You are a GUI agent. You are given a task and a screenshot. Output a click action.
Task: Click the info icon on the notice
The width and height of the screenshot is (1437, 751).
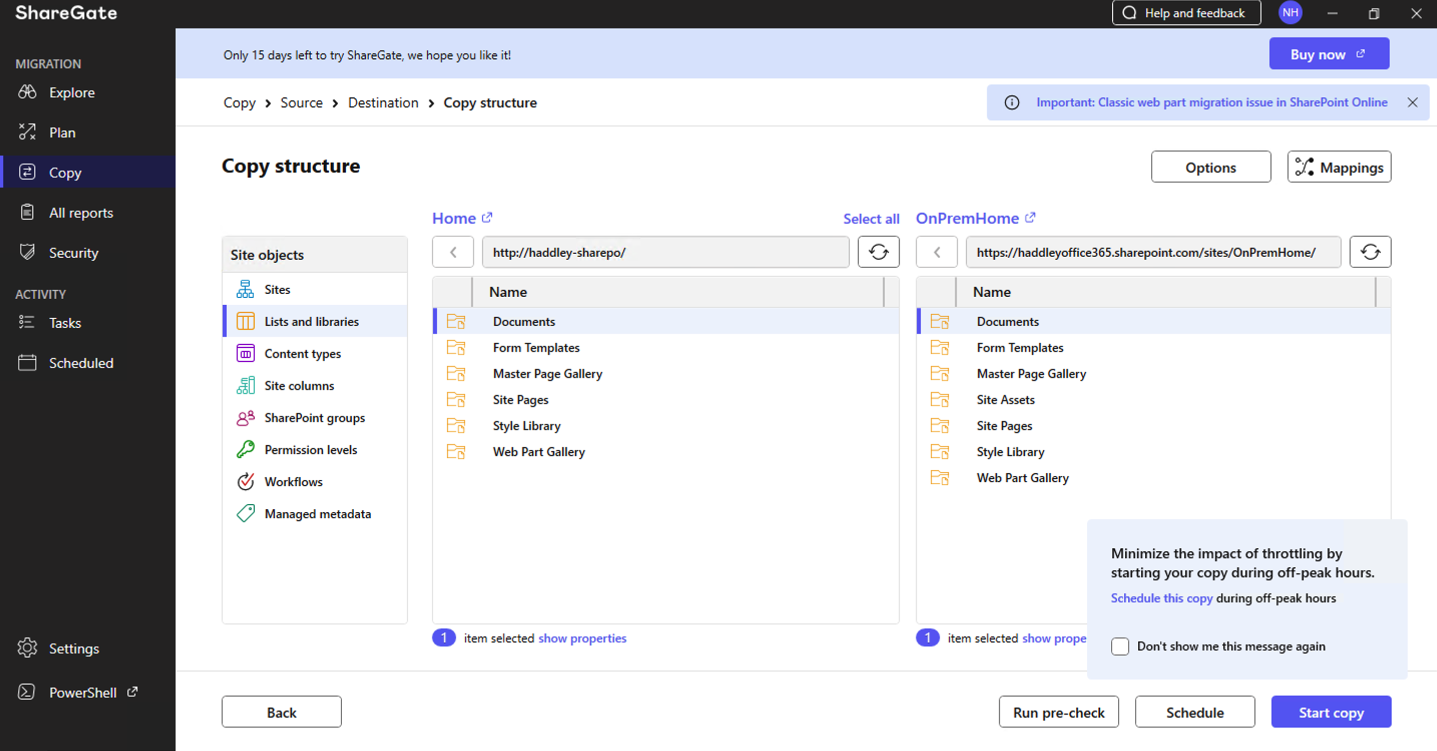coord(1012,102)
